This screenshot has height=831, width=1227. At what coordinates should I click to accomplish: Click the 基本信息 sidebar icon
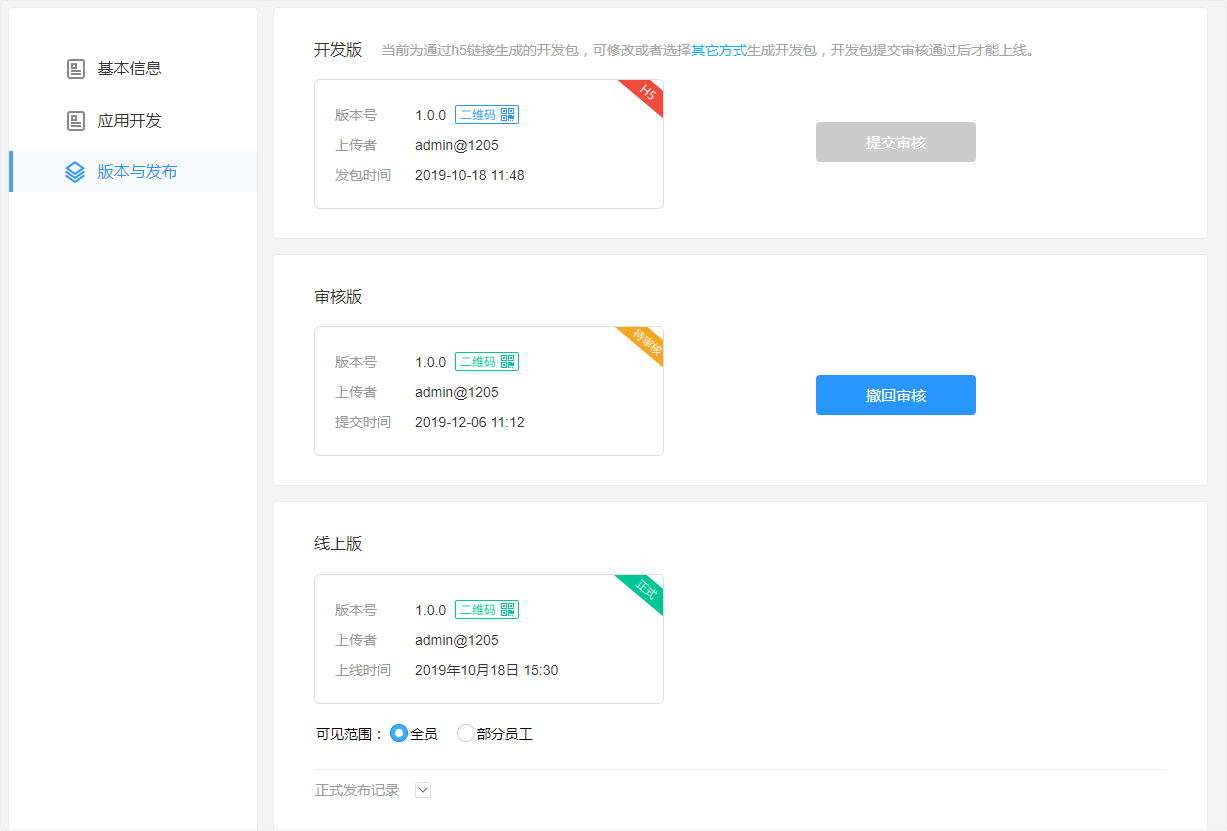click(75, 69)
